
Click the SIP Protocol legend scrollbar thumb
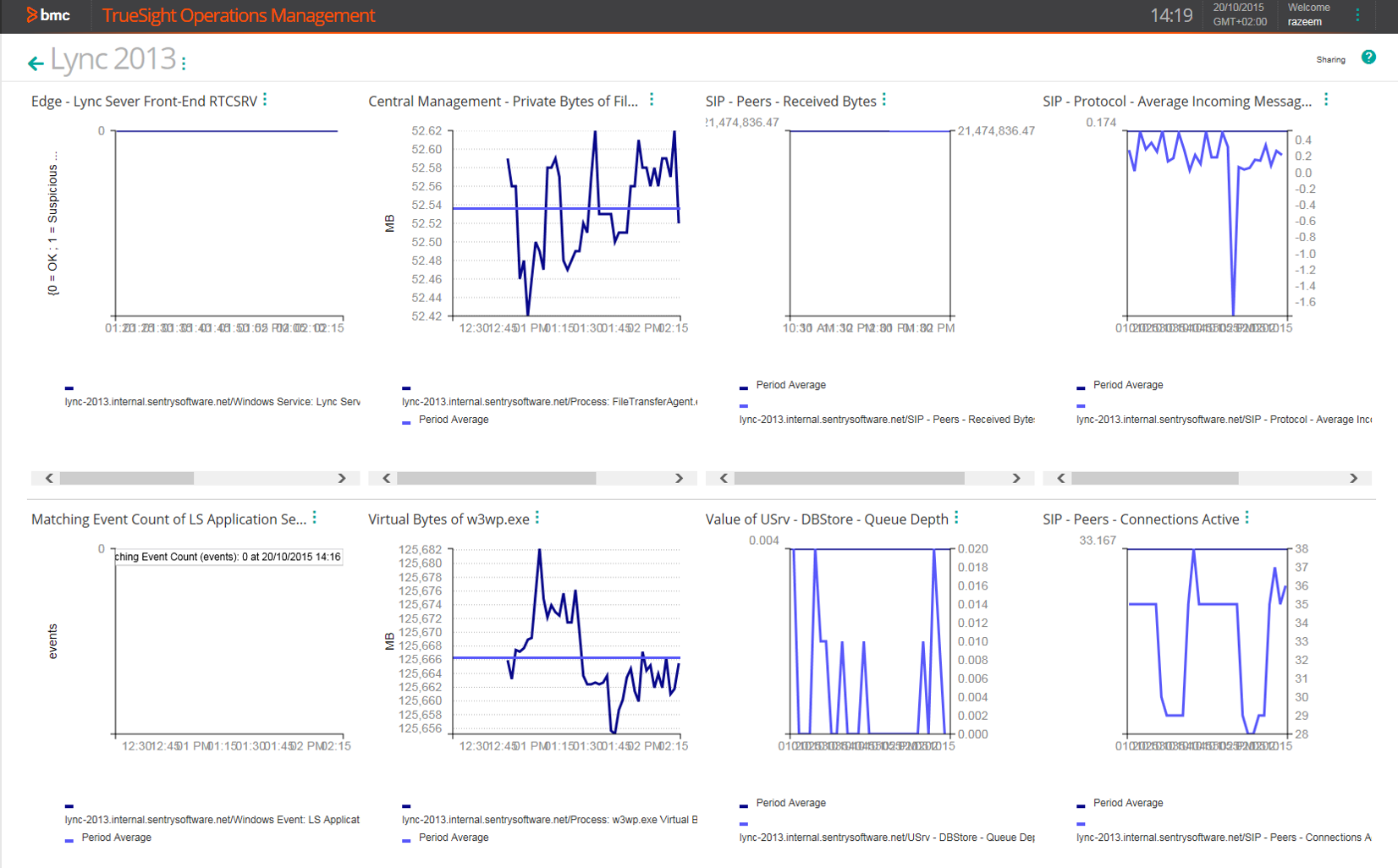(x=1154, y=478)
